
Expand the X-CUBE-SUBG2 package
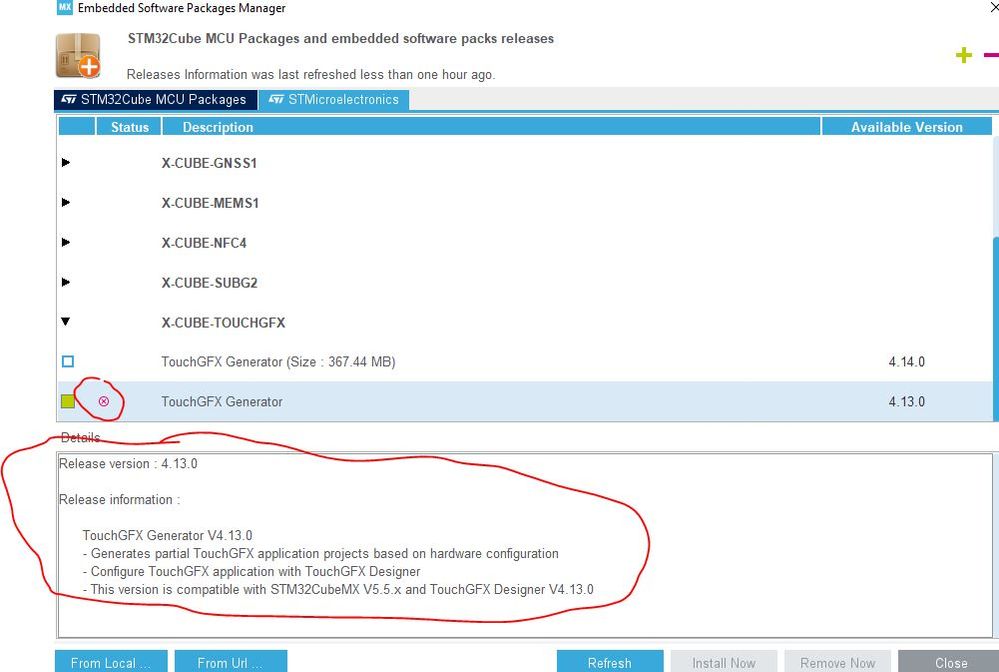coord(66,282)
